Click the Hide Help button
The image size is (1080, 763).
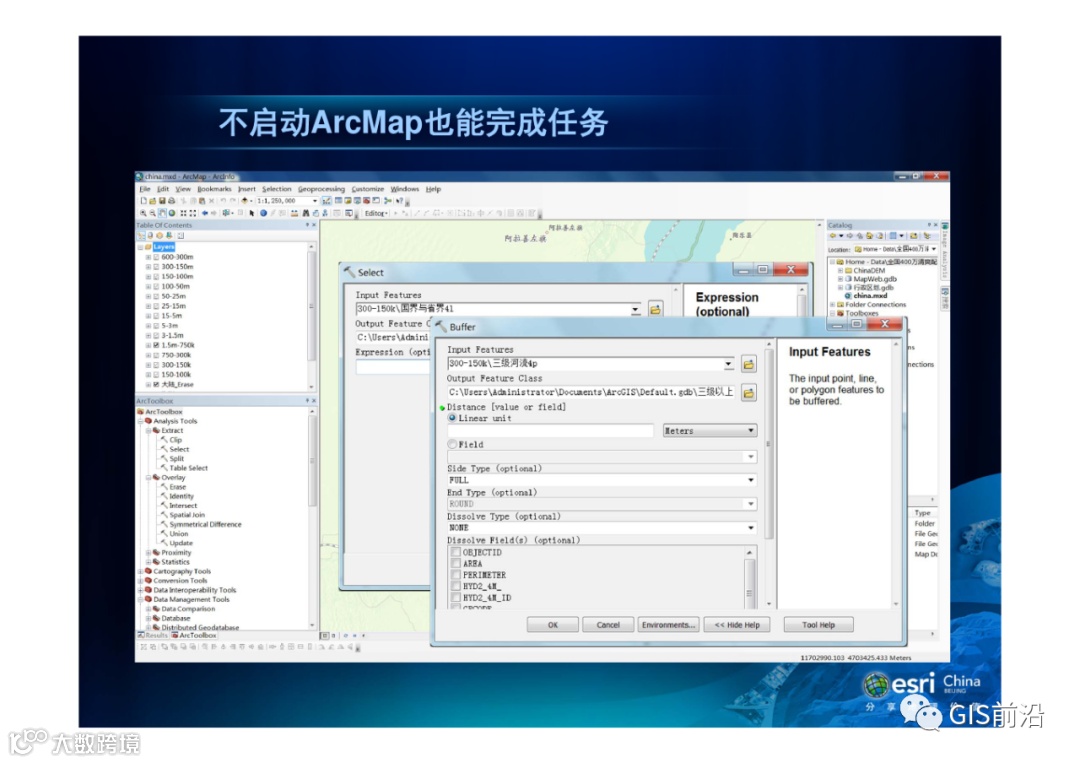tap(737, 625)
